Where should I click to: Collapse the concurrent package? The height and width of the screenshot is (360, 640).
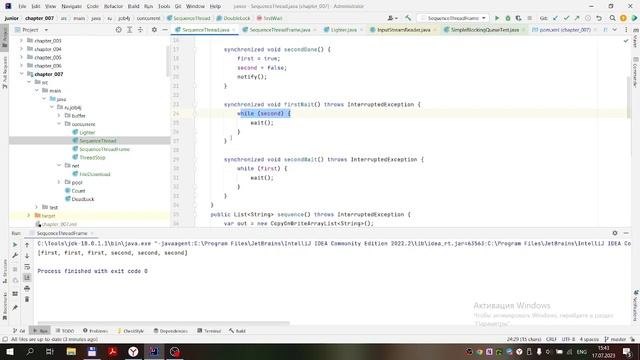pyautogui.click(x=59, y=124)
